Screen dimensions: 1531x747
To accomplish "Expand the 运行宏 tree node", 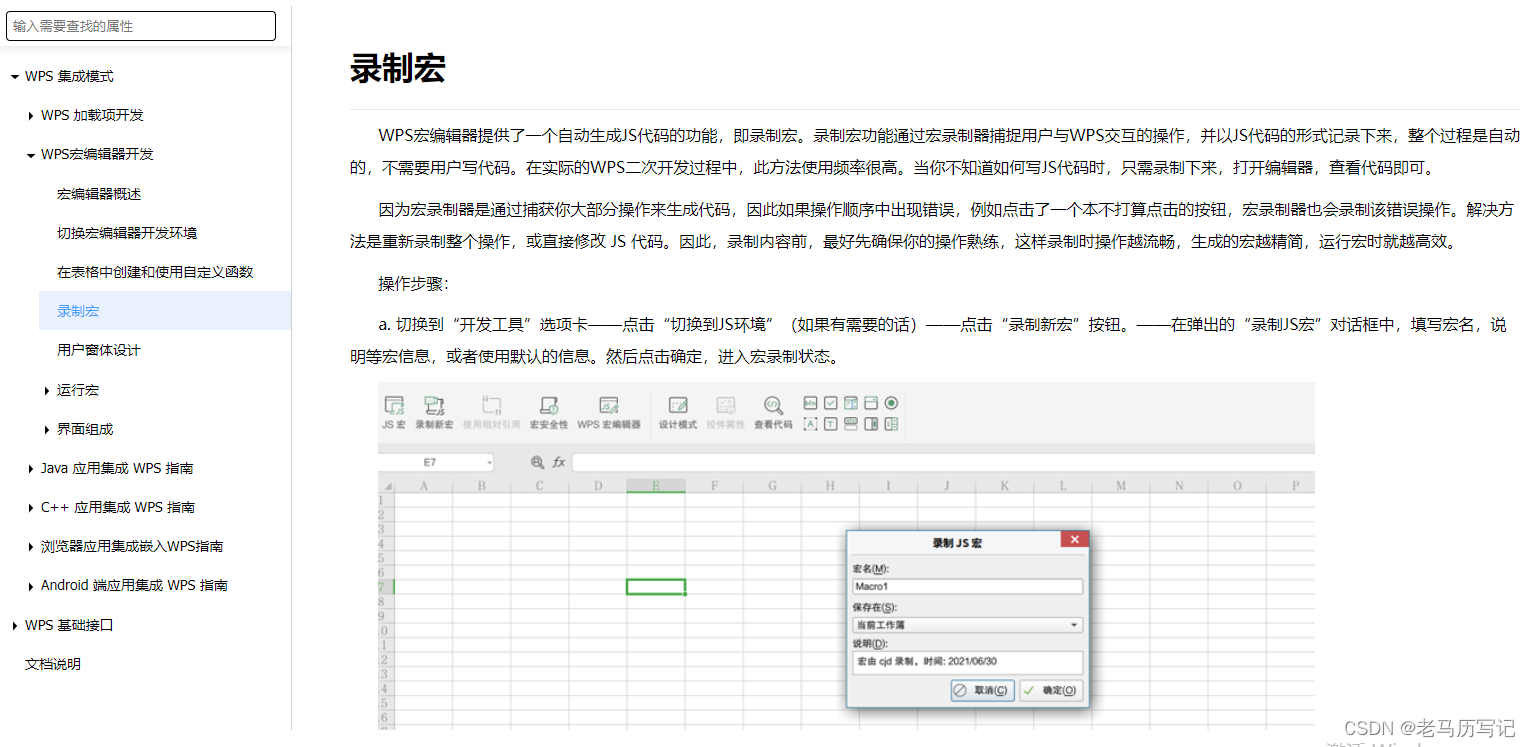I will (x=47, y=391).
